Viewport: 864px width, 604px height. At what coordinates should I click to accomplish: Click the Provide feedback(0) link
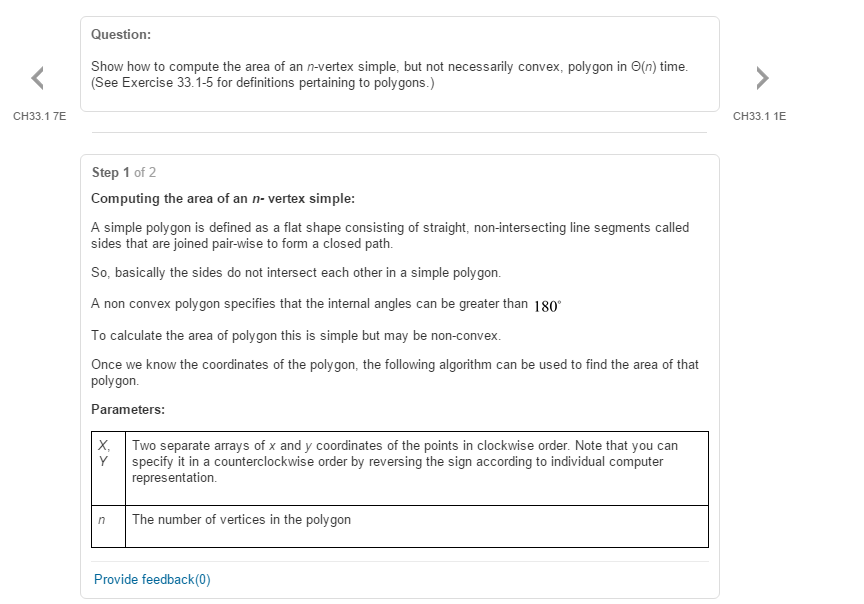point(152,579)
